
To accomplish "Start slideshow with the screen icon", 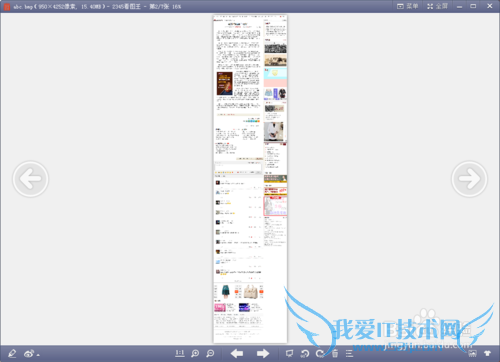I will [289, 353].
